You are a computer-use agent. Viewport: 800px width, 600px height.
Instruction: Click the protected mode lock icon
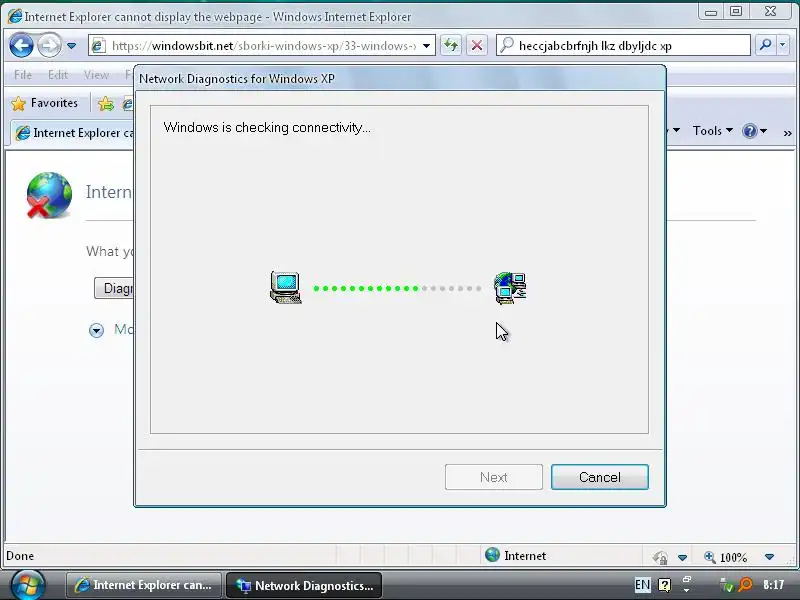pyautogui.click(x=660, y=557)
